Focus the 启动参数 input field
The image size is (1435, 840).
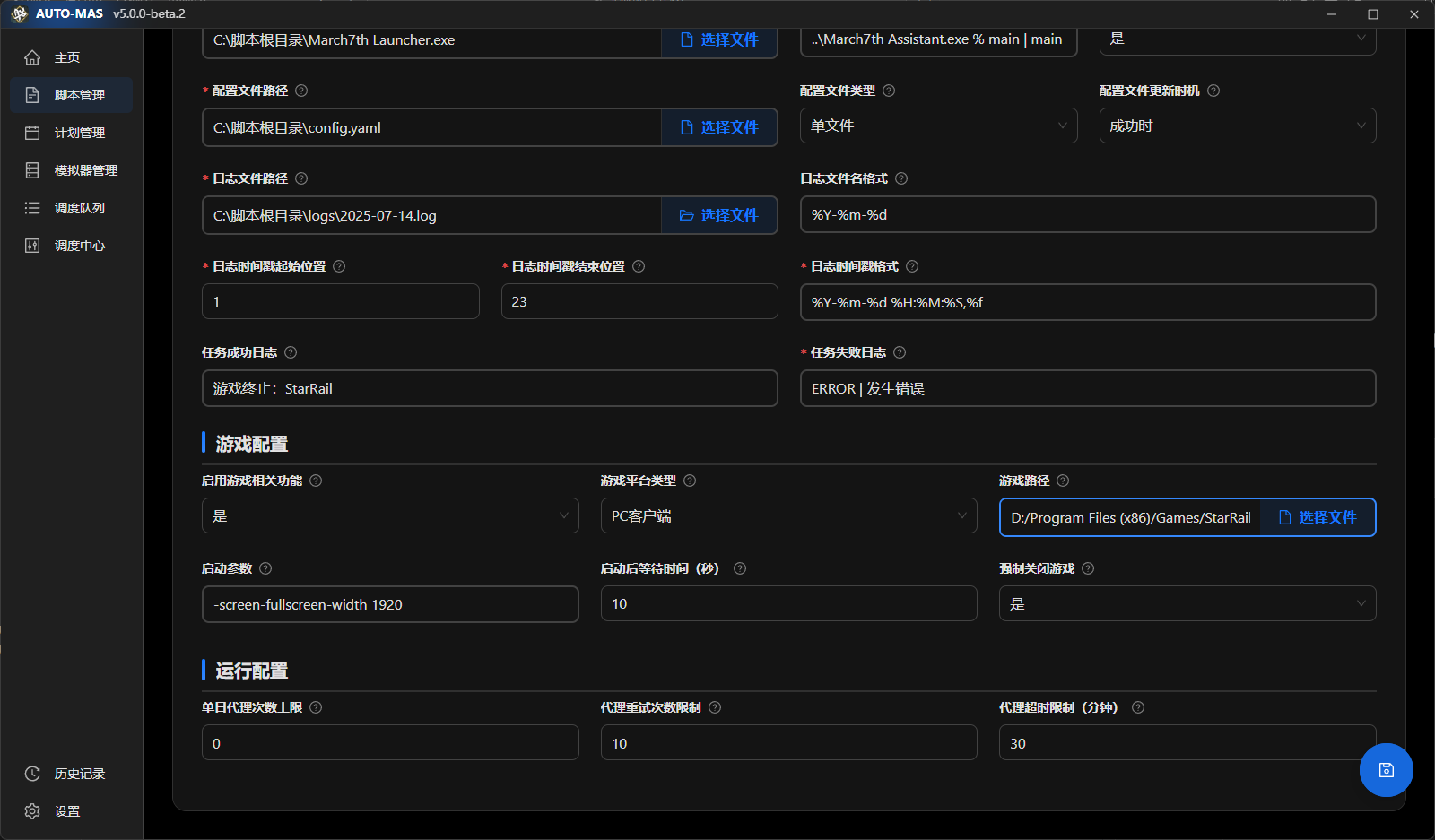390,604
